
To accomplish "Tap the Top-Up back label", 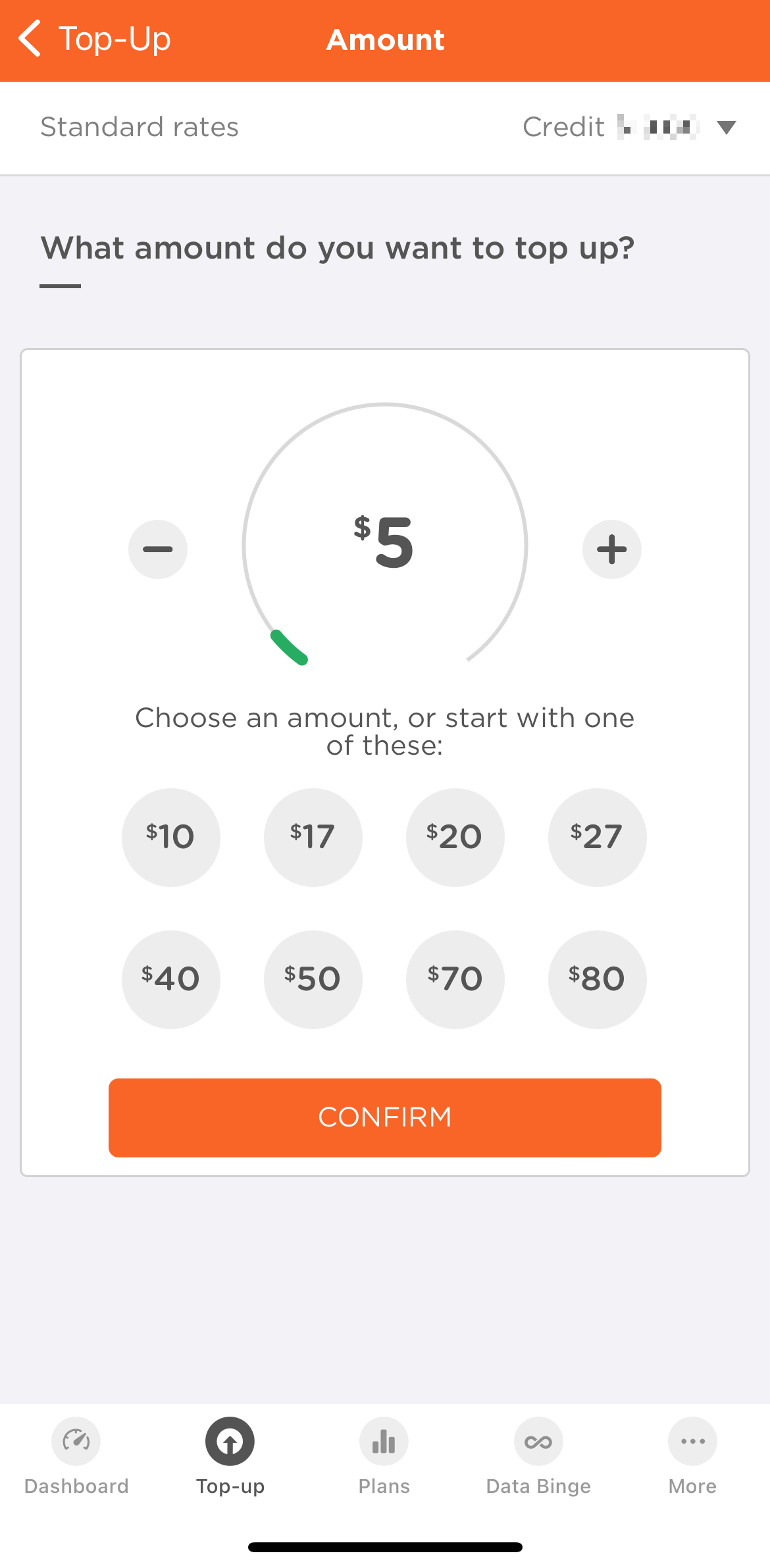I will [115, 39].
